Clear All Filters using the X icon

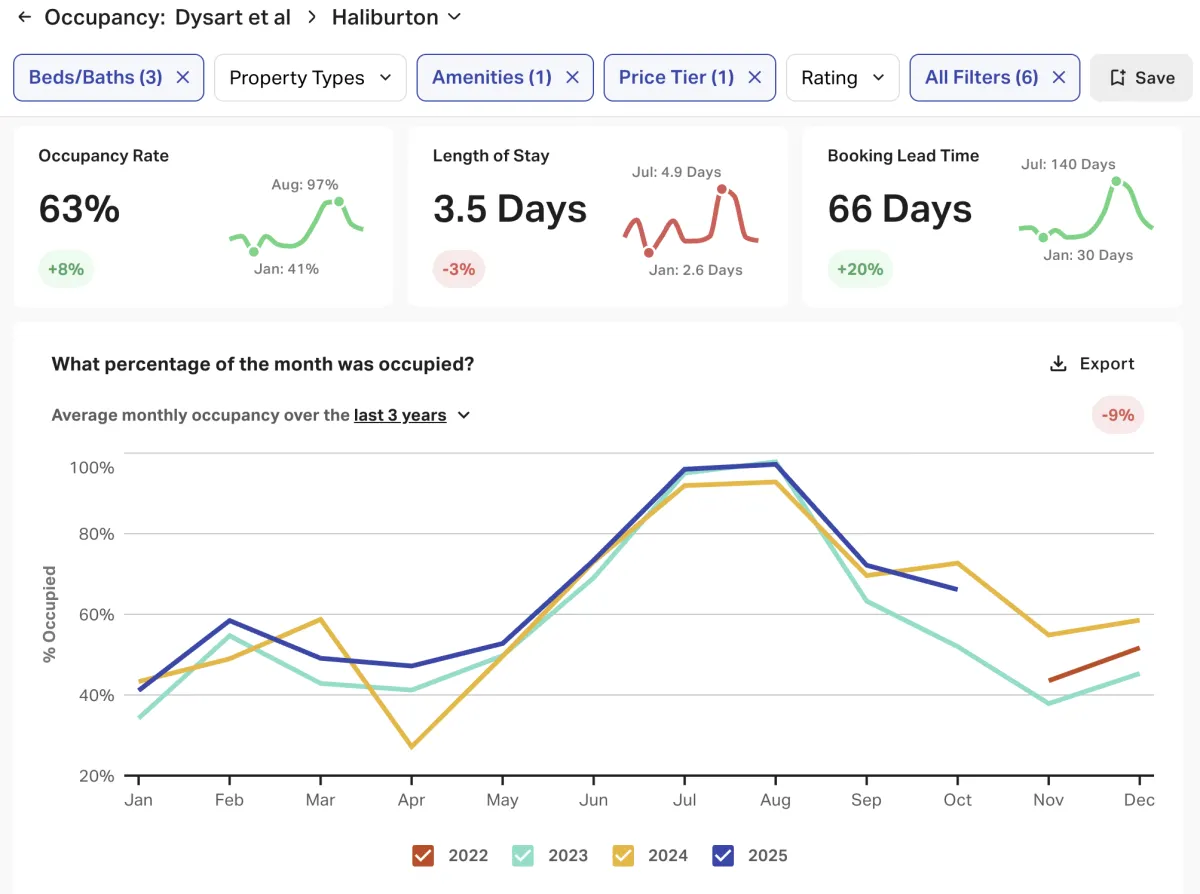pyautogui.click(x=1059, y=78)
